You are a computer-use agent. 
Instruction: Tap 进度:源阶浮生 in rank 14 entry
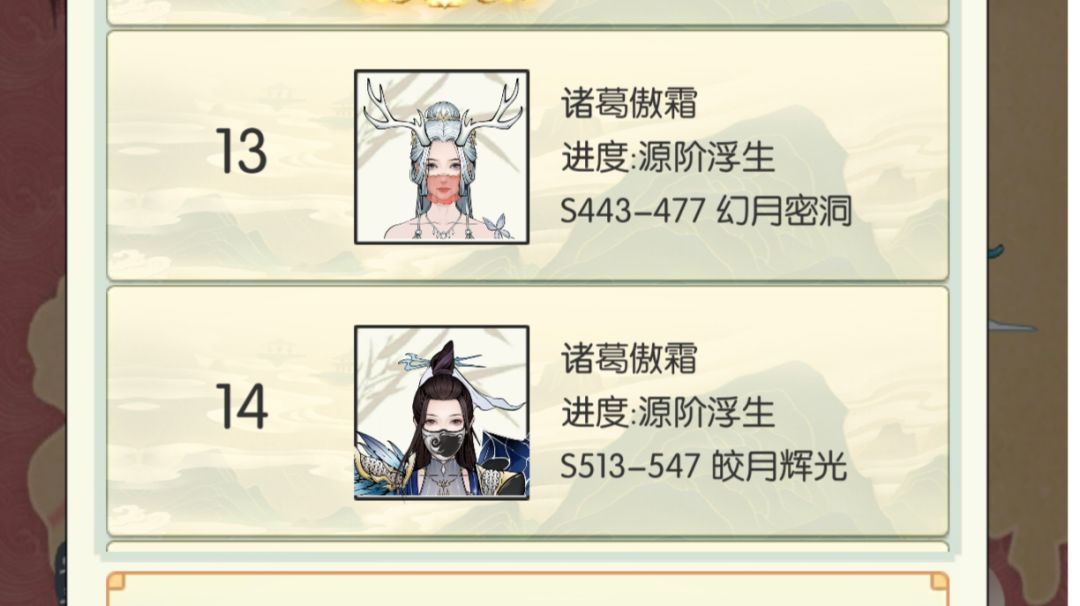tap(668, 412)
